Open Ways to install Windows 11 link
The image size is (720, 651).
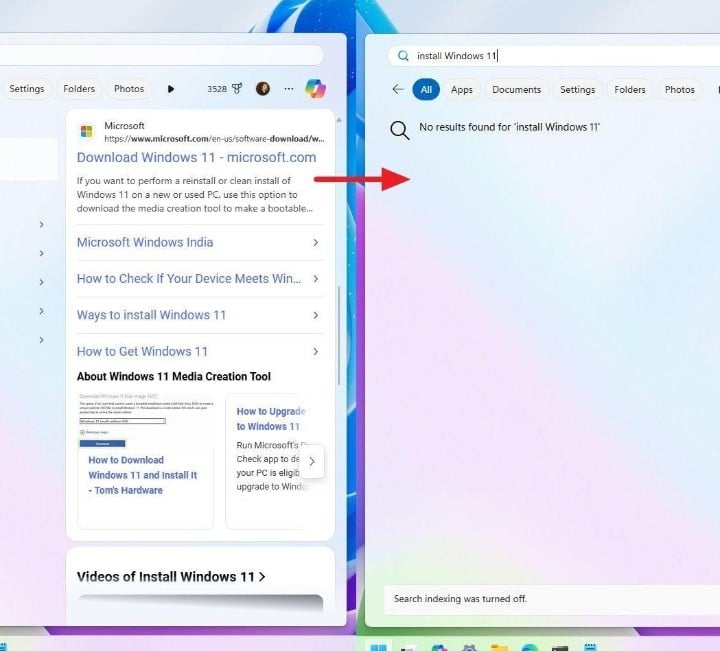[x=152, y=315]
